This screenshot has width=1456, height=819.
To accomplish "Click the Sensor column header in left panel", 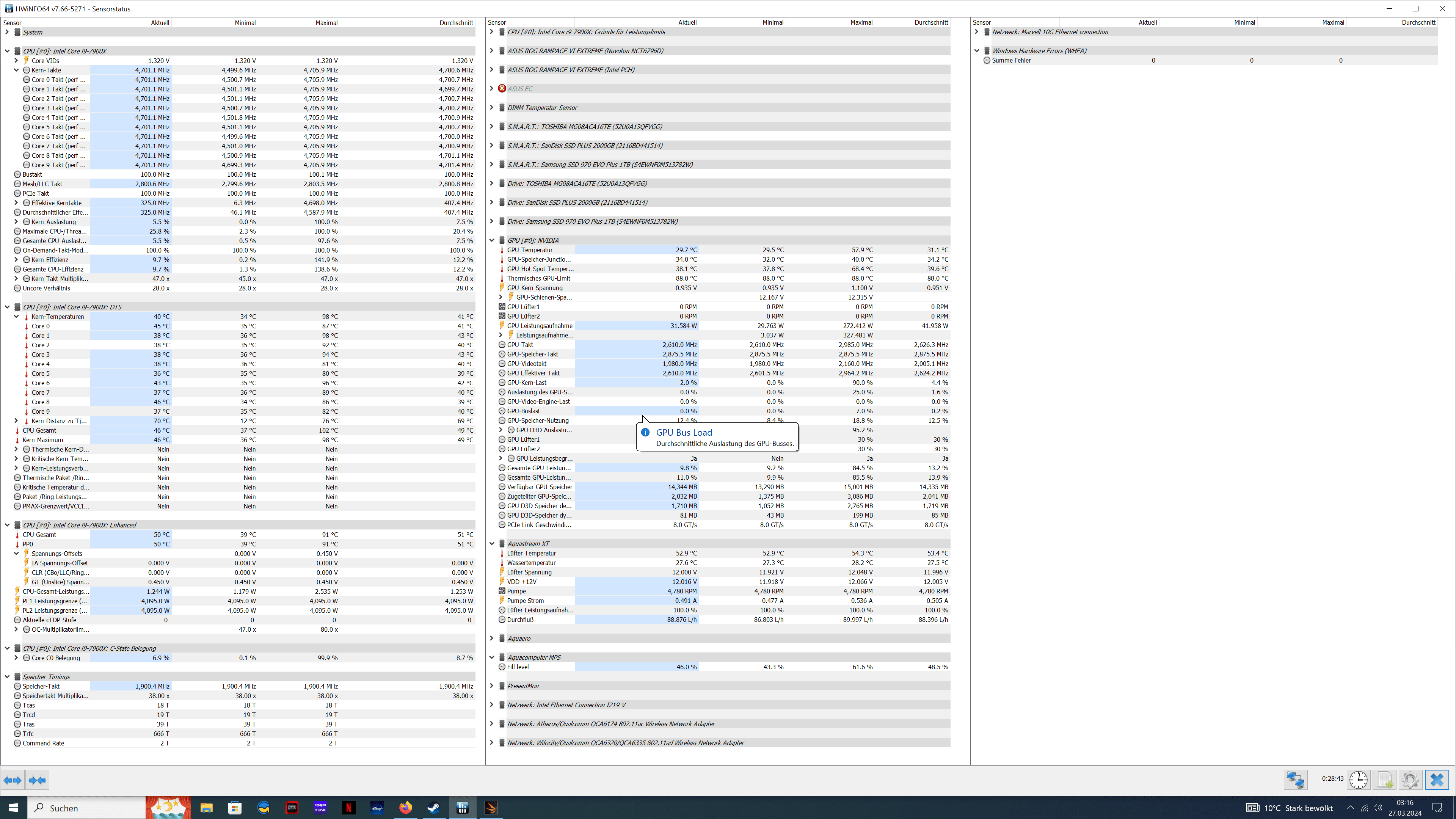I will click(45, 23).
